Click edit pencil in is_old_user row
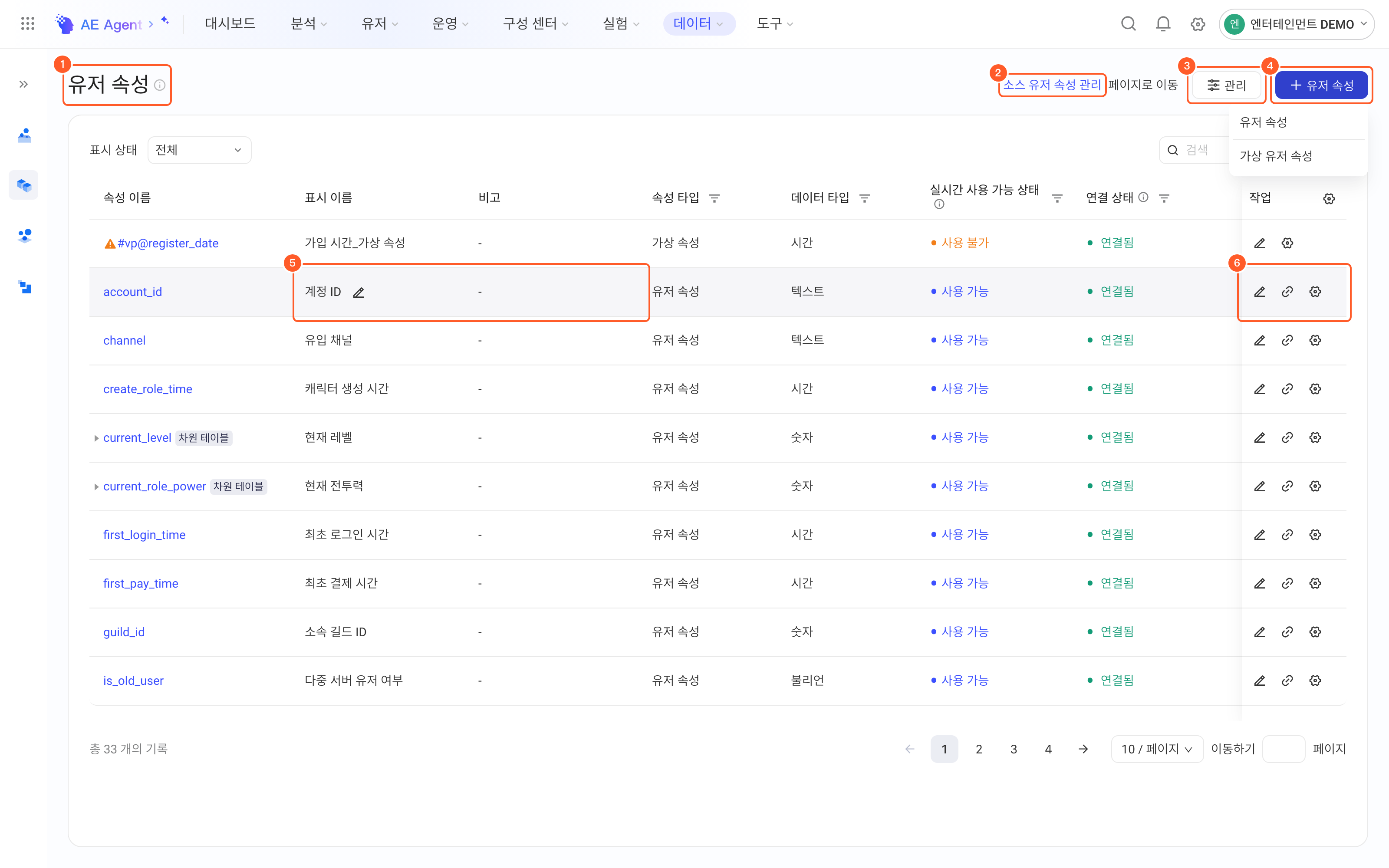The width and height of the screenshot is (1389, 868). coord(1259,681)
